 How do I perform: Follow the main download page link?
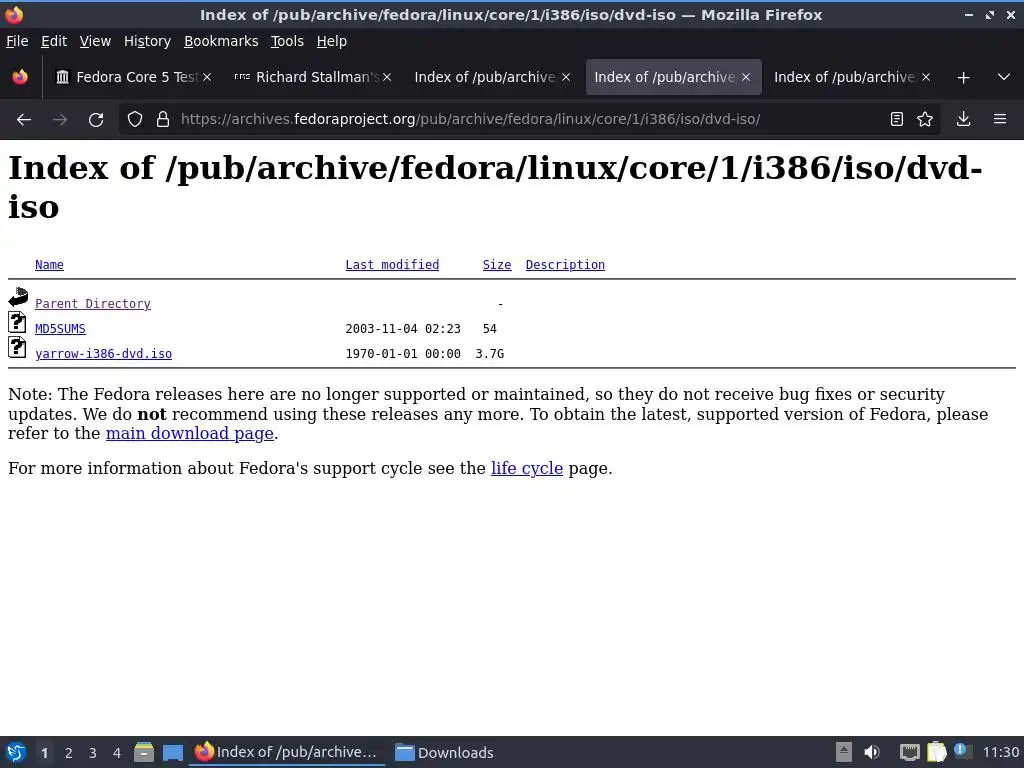pos(189,434)
